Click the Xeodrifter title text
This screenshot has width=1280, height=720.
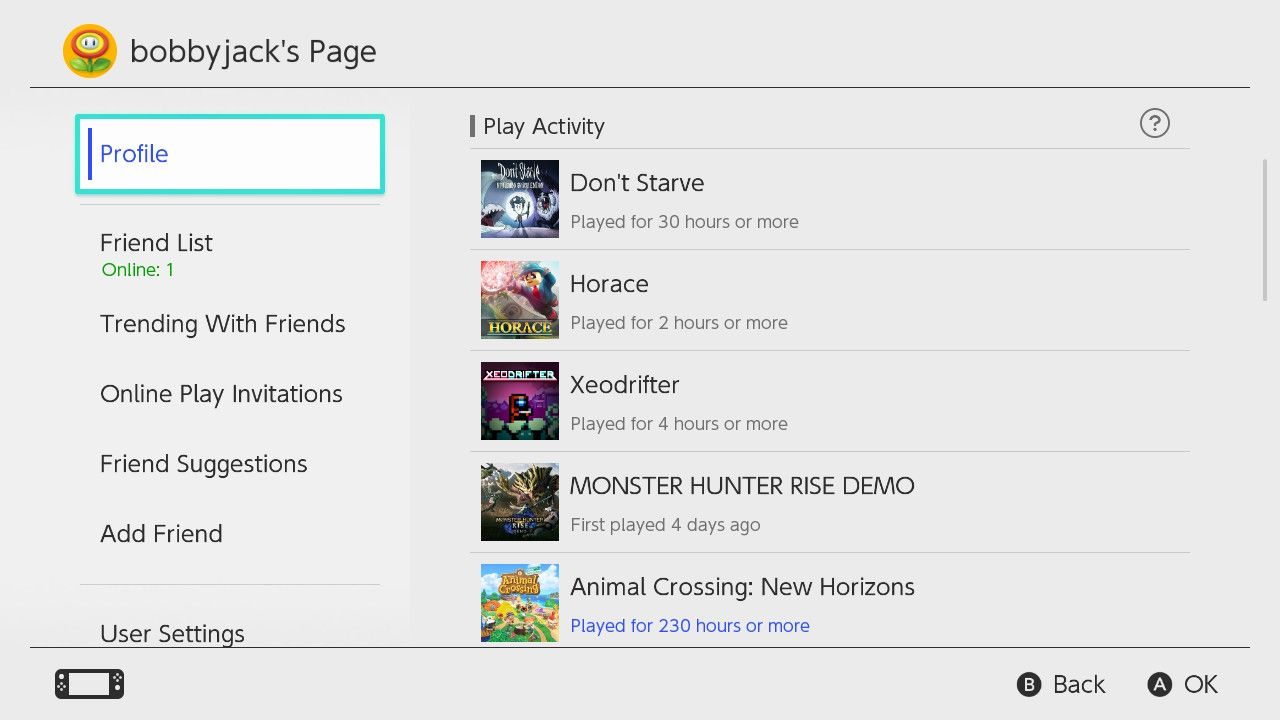624,385
